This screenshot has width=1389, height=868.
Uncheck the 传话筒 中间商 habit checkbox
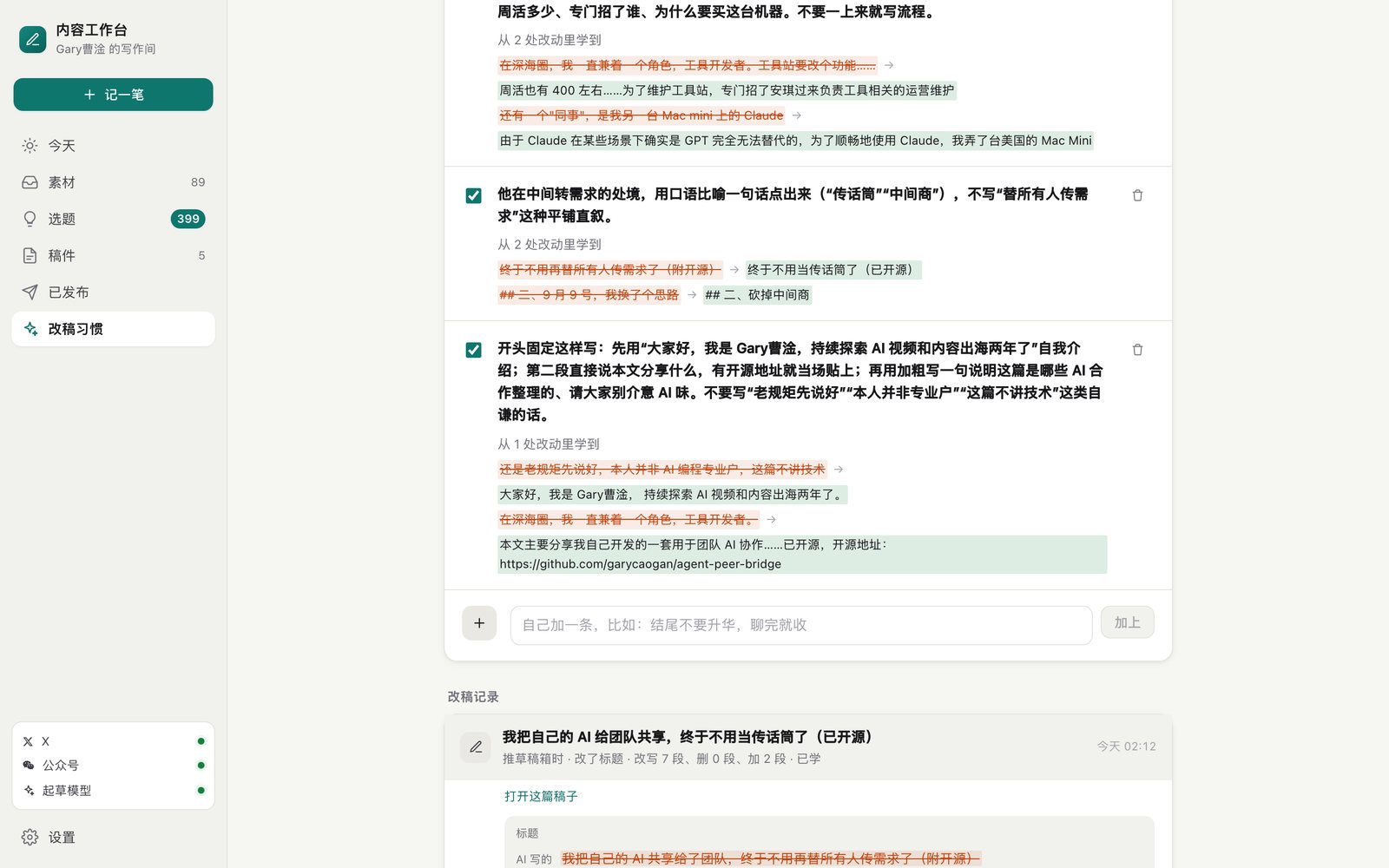[x=473, y=195]
